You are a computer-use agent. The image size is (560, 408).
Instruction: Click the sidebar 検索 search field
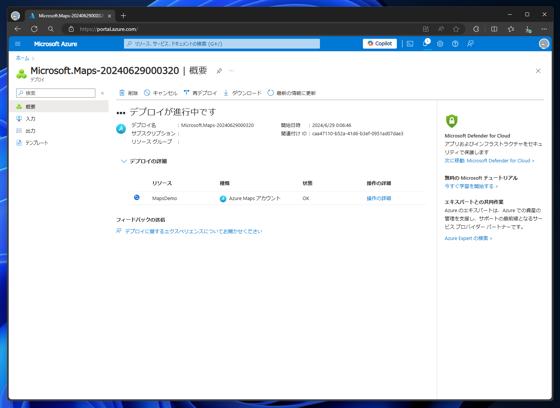56,93
